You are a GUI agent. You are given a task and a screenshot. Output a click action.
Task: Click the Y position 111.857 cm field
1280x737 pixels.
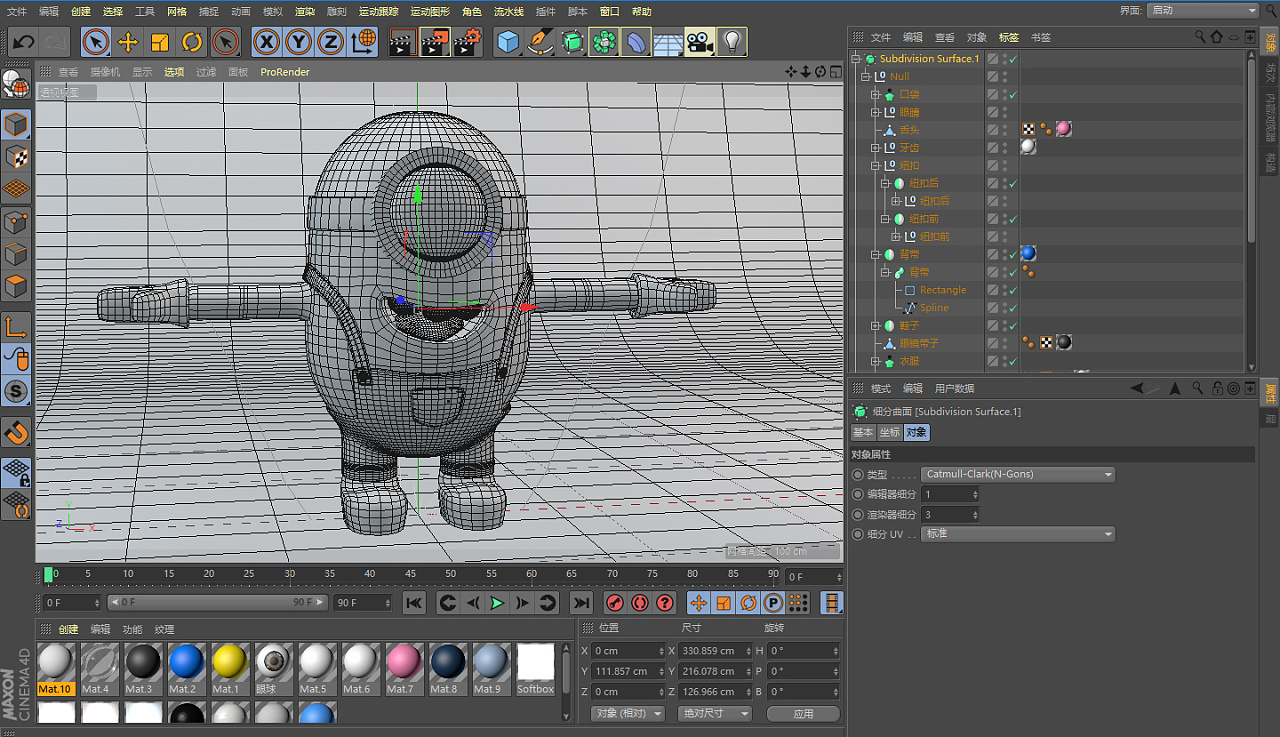pyautogui.click(x=623, y=671)
